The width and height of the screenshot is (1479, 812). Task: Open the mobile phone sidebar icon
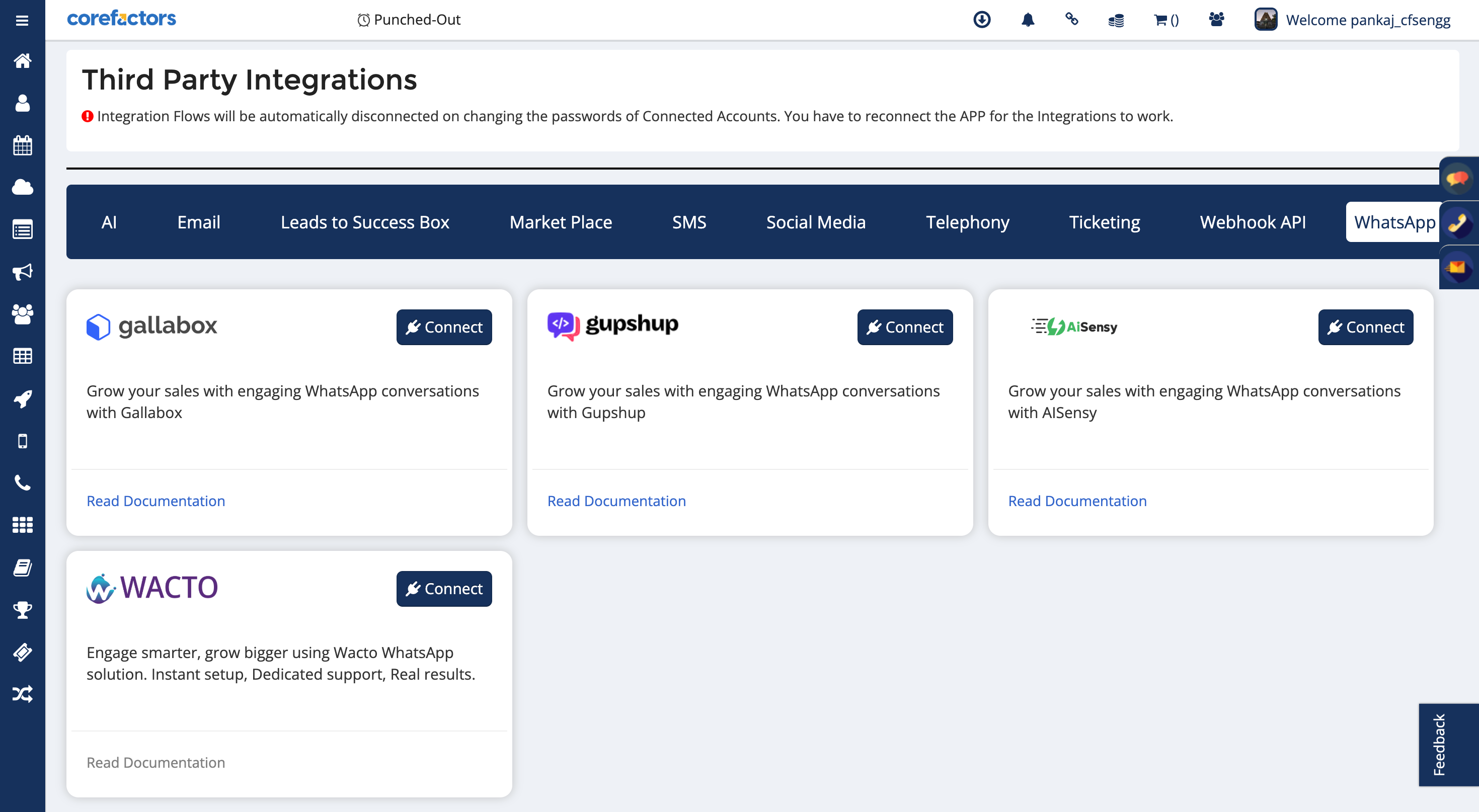pyautogui.click(x=22, y=441)
